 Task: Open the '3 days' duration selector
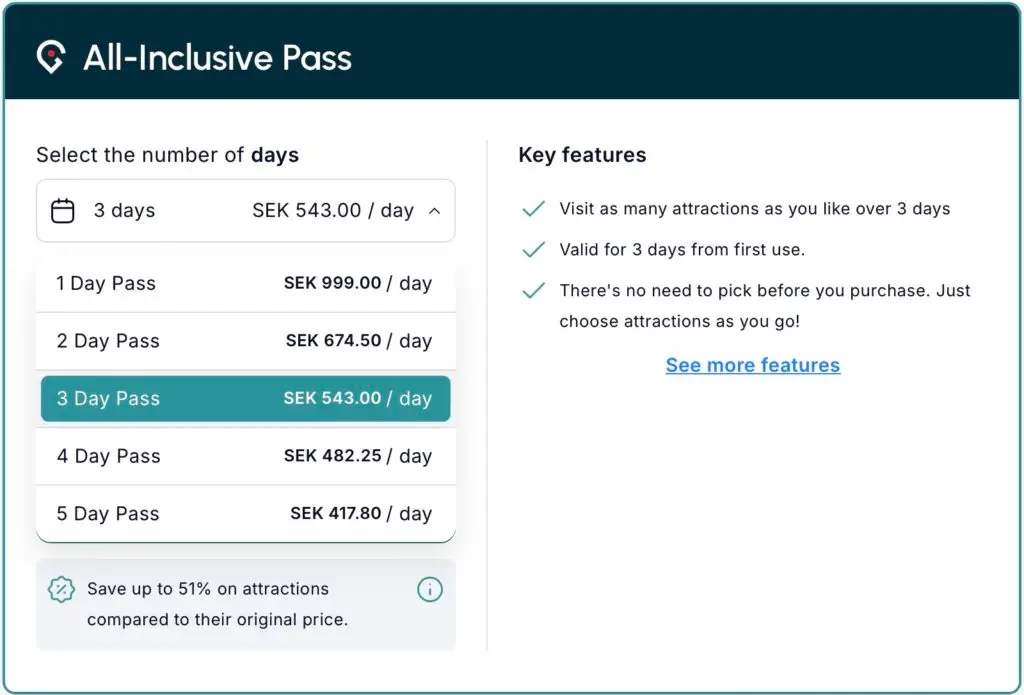tap(245, 211)
